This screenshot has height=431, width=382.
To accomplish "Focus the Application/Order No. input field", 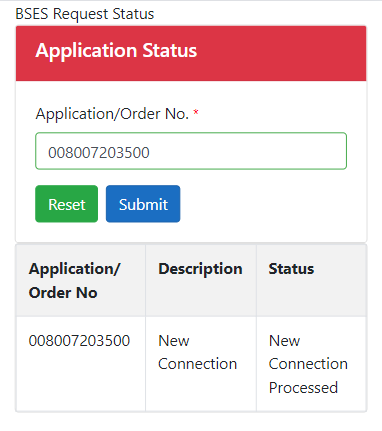I will point(191,151).
